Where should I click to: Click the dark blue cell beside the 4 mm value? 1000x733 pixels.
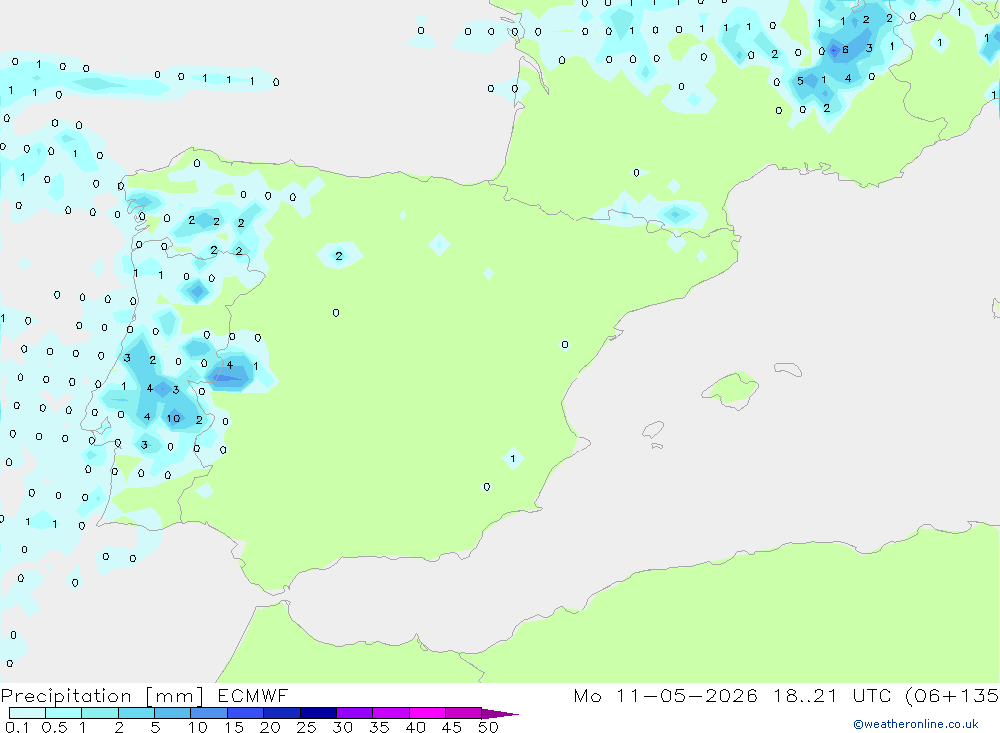click(x=230, y=377)
